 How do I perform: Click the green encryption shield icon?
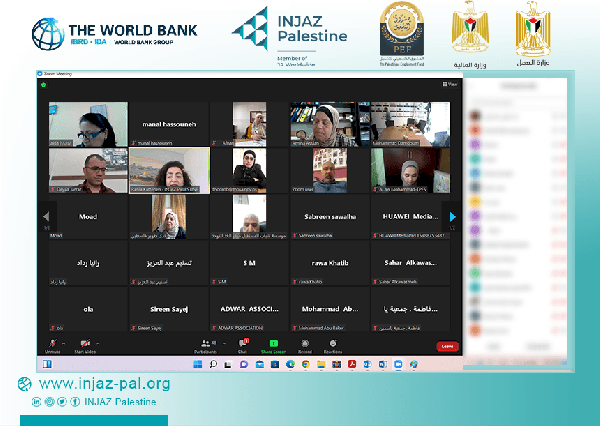pos(44,85)
